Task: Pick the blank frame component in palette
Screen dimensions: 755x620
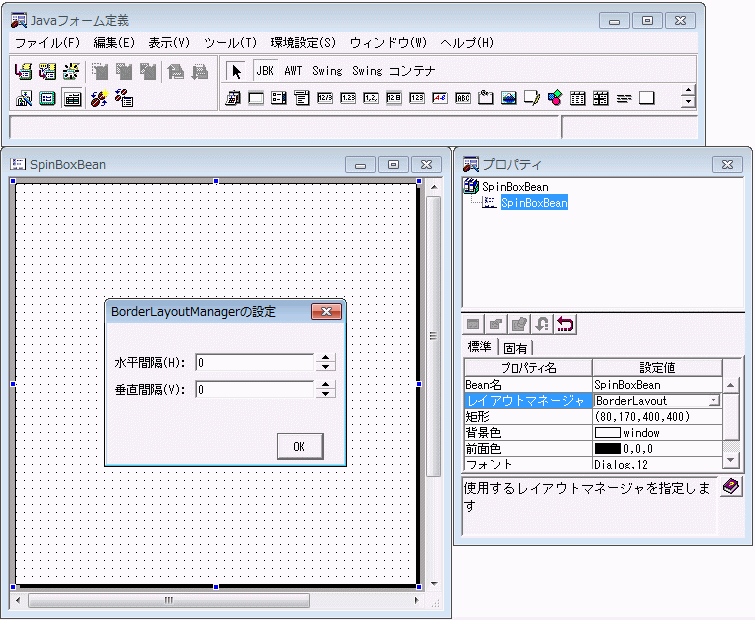Action: point(256,98)
